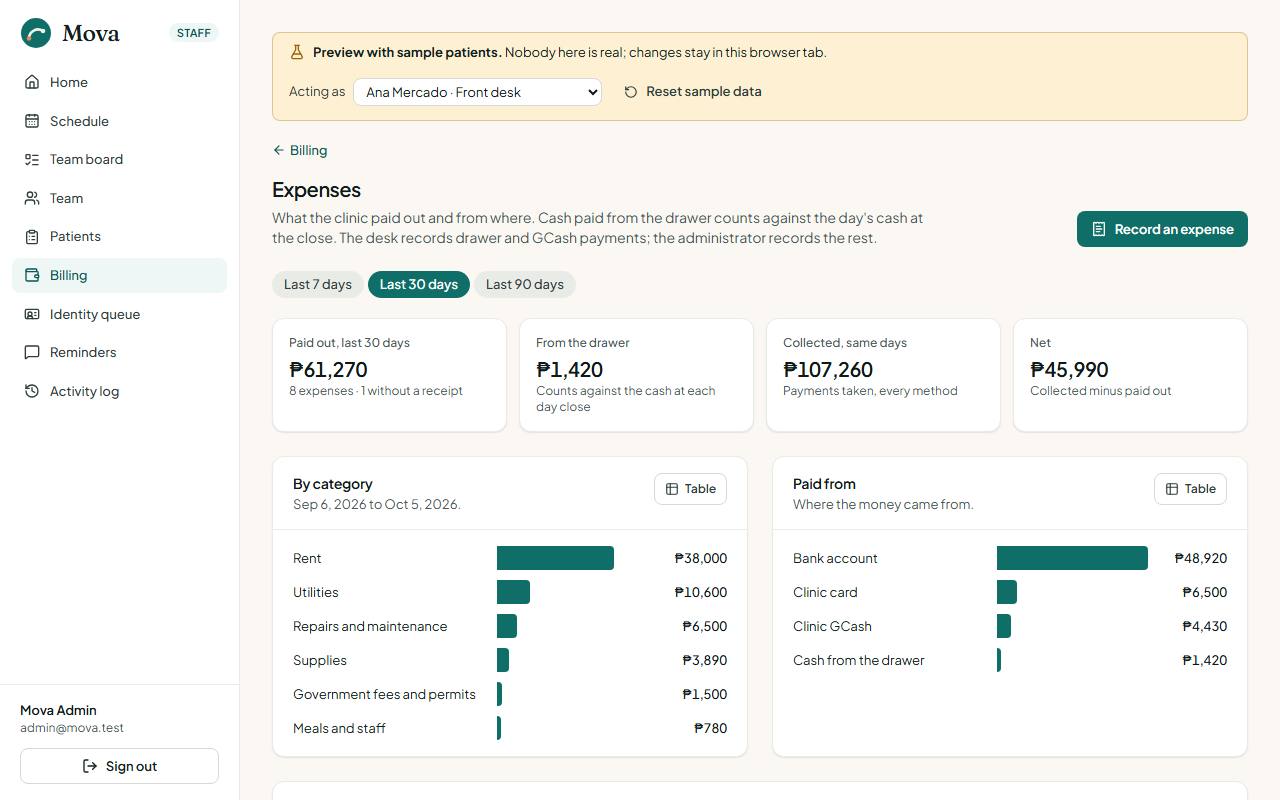Click the table icon in Paid from card

pyautogui.click(x=1172, y=489)
